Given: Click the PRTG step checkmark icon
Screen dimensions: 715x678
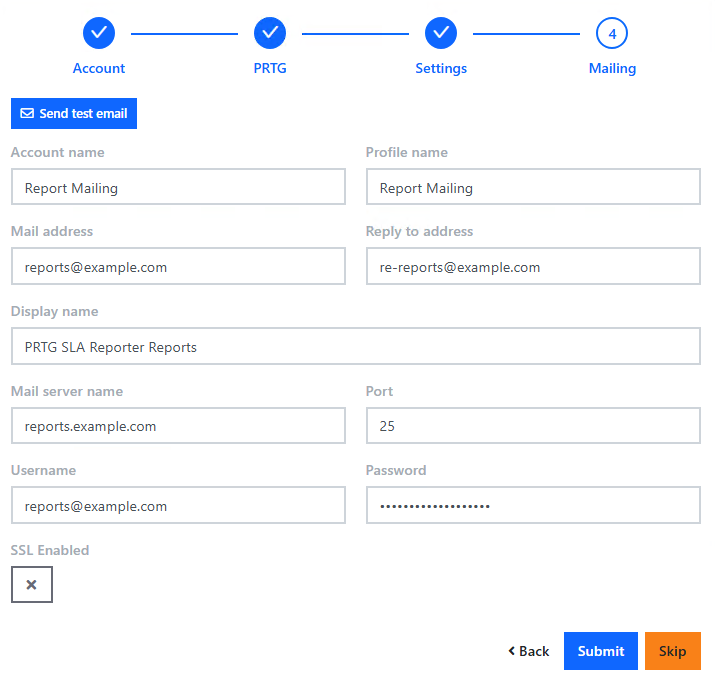Looking at the screenshot, I should coord(270,33).
